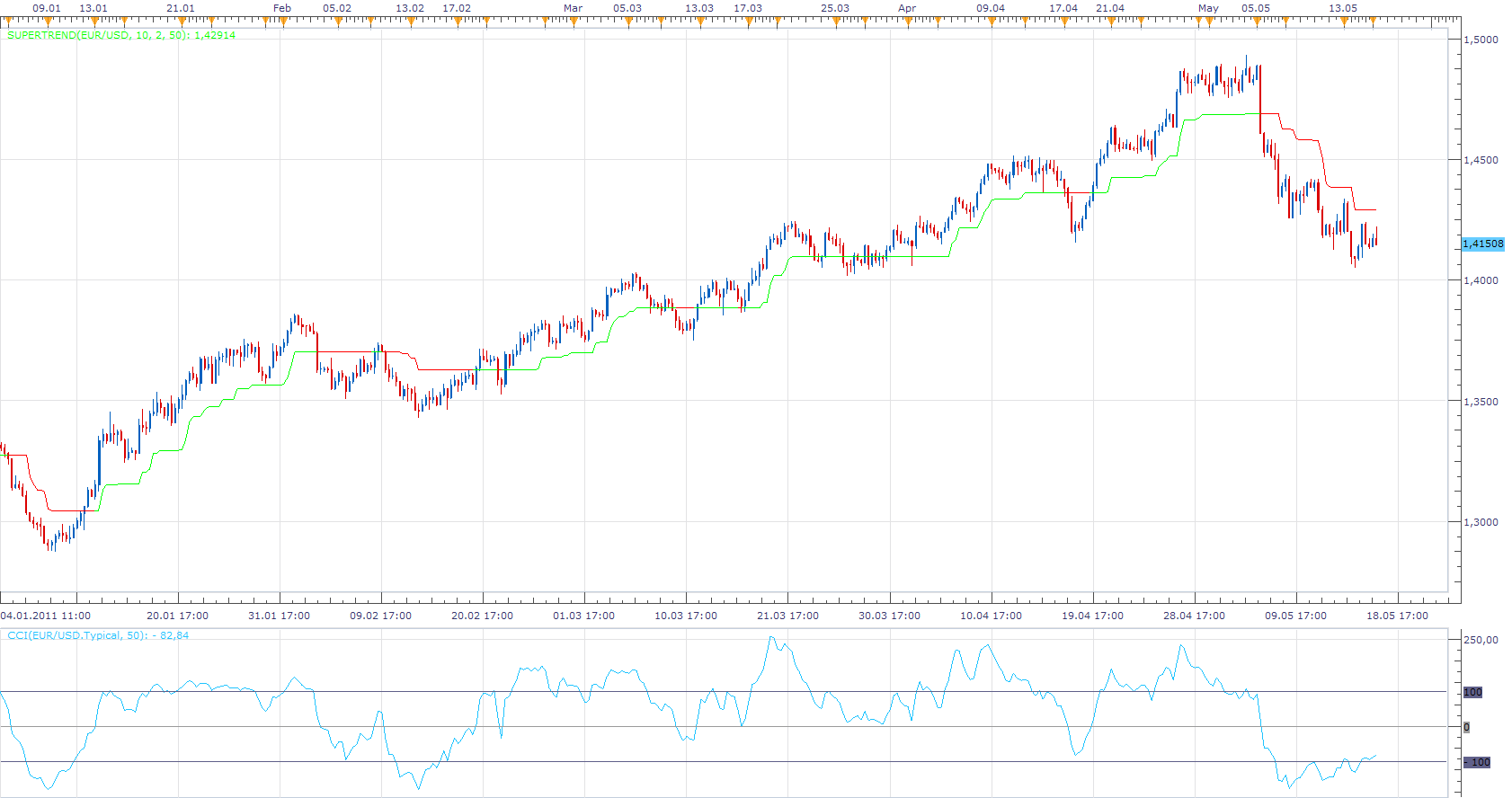Click the 1,3500 price axis label

pos(1481,402)
